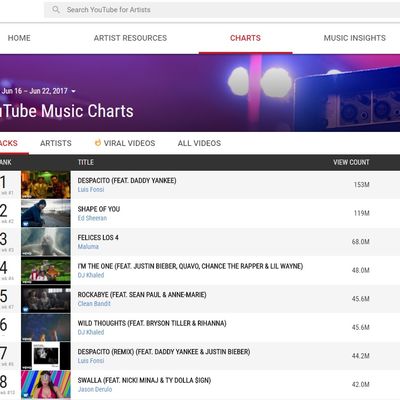Click DJ Khaled link under I'm the One
400x400 pixels.
tap(91, 275)
